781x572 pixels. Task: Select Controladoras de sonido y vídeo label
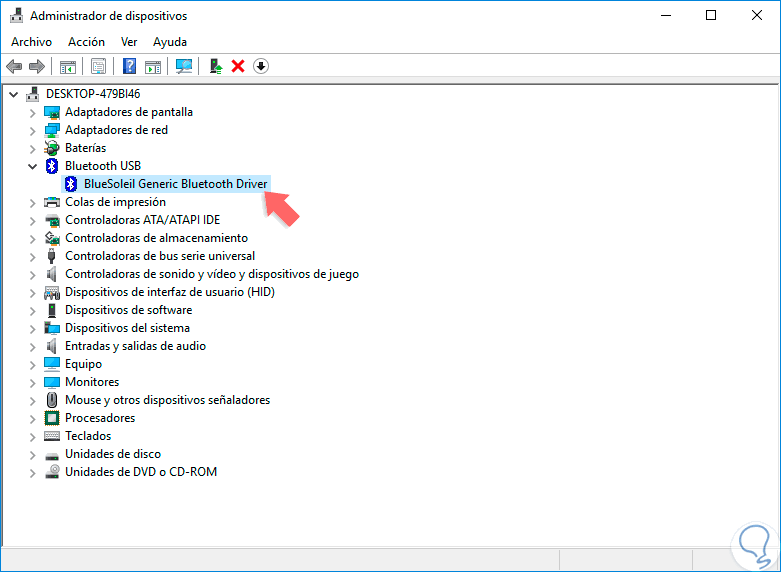[212, 274]
